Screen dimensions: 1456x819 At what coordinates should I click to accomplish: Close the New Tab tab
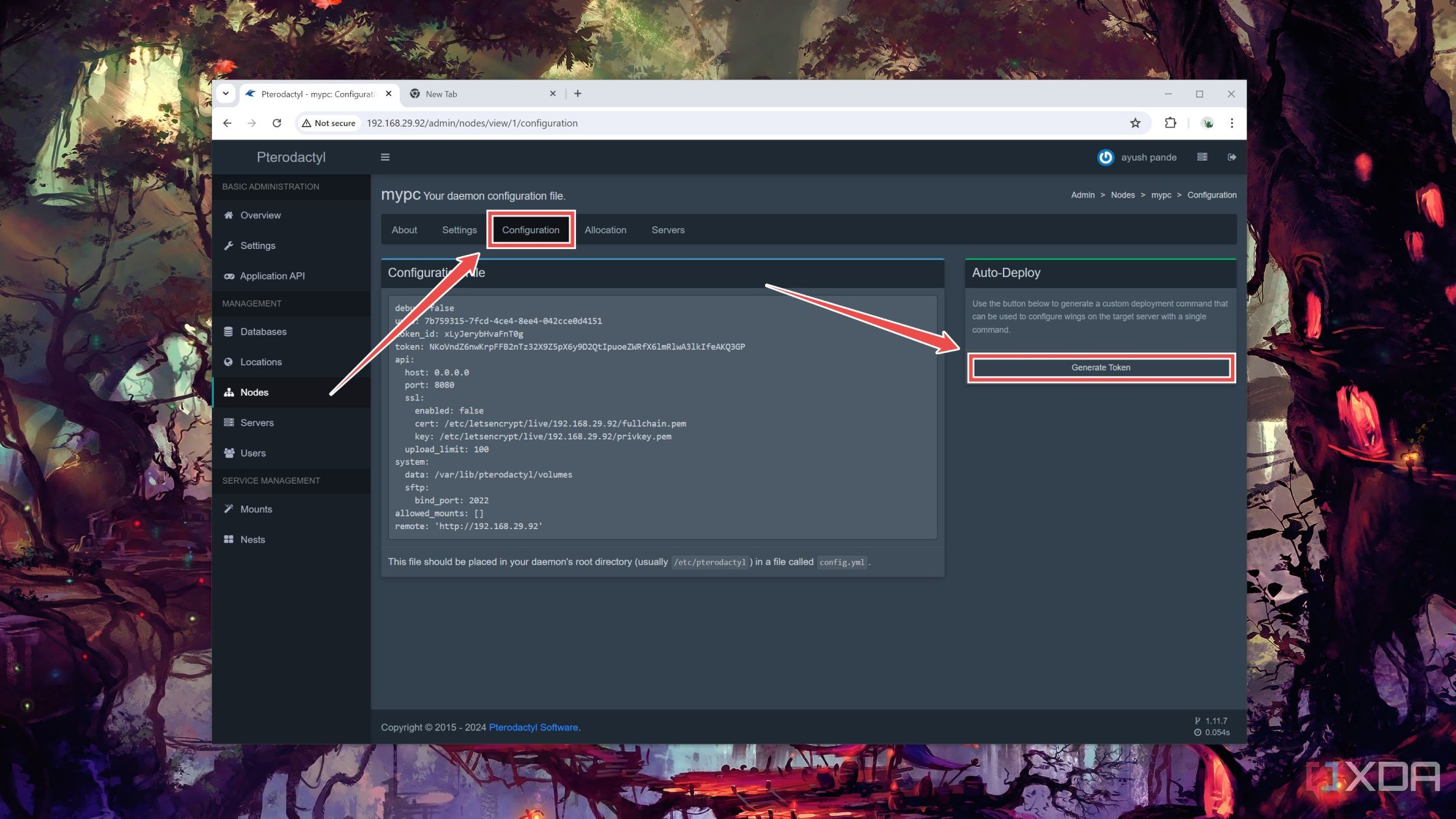tap(552, 94)
